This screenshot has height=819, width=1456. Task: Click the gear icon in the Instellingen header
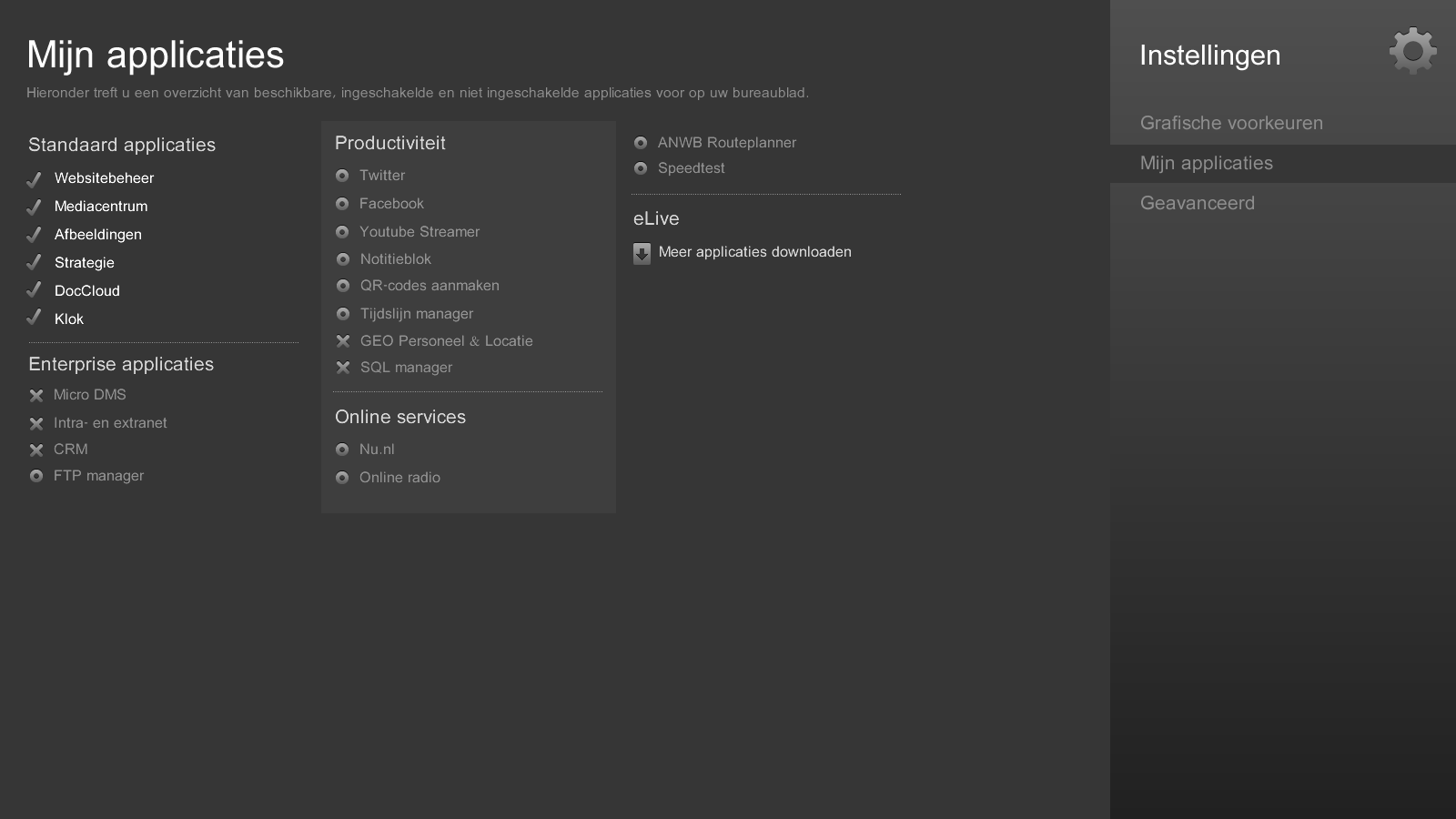pos(1411,52)
